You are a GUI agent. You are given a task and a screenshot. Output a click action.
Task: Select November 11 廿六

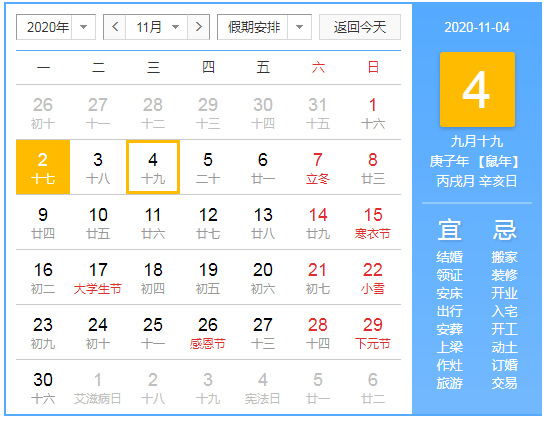(153, 222)
